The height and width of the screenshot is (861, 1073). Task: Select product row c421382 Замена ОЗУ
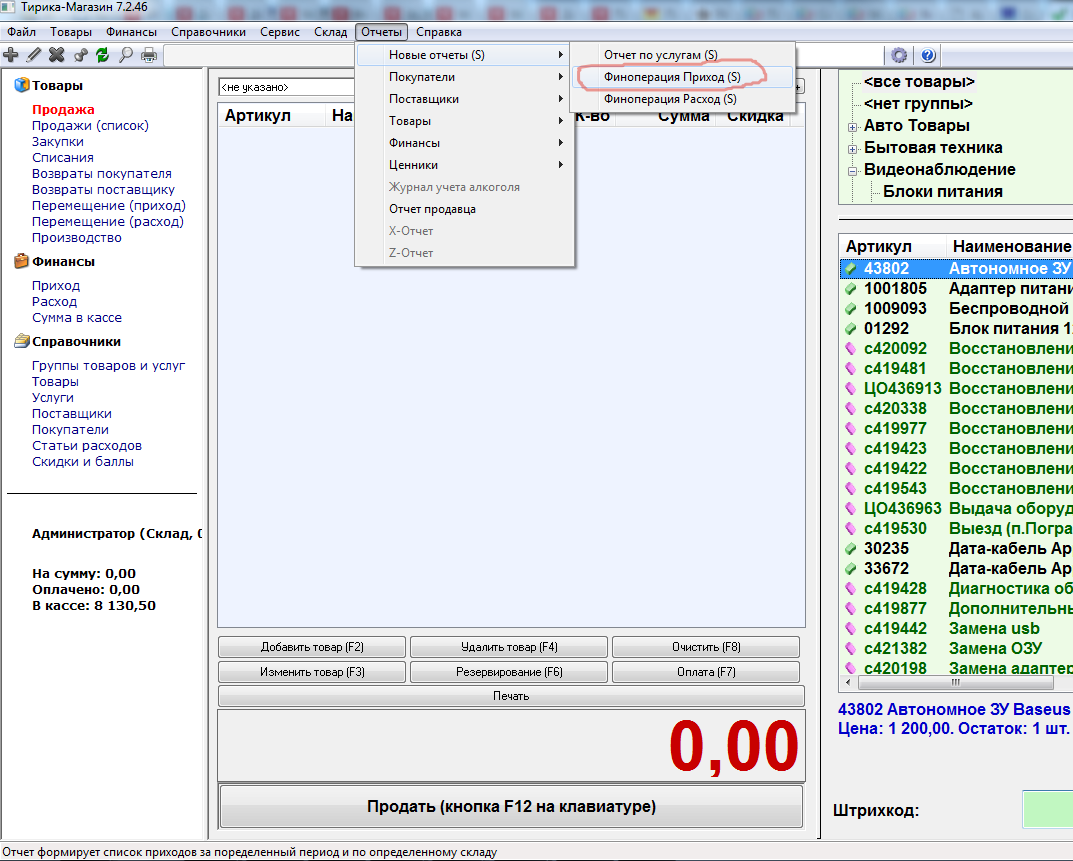957,649
